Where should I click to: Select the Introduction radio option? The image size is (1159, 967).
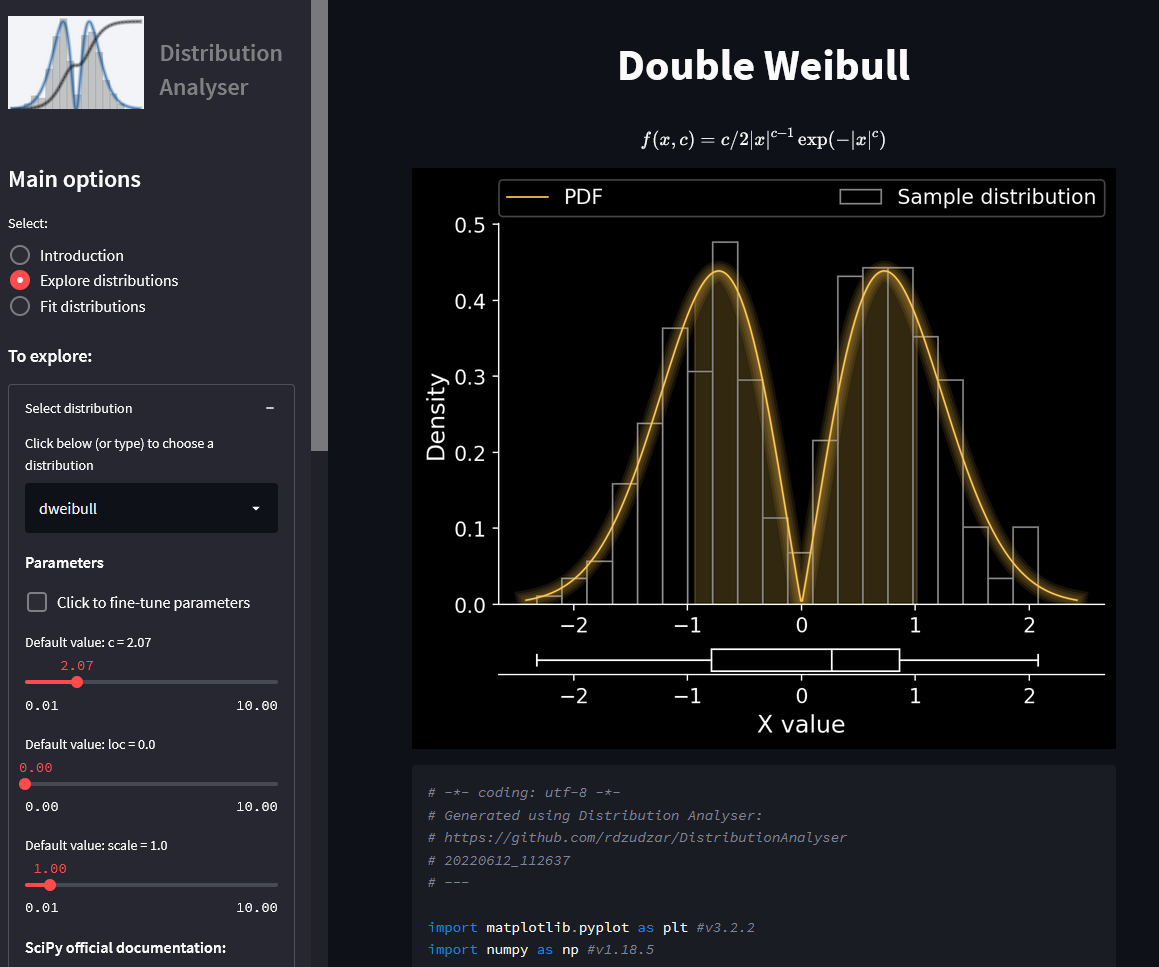click(x=20, y=255)
